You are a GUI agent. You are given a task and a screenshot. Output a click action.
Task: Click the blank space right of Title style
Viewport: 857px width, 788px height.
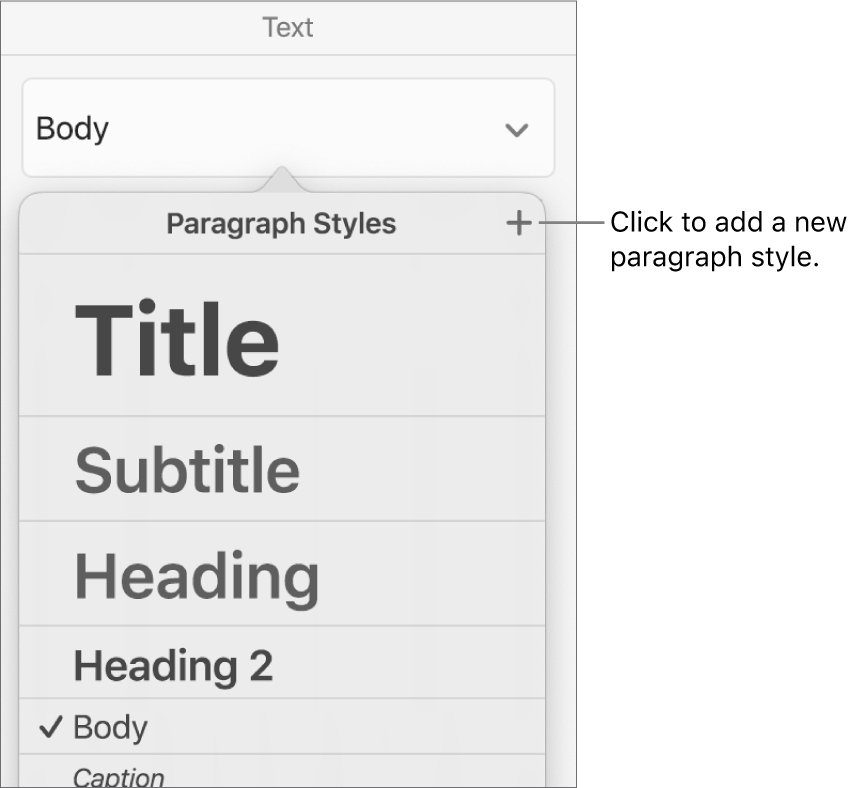tap(420, 338)
